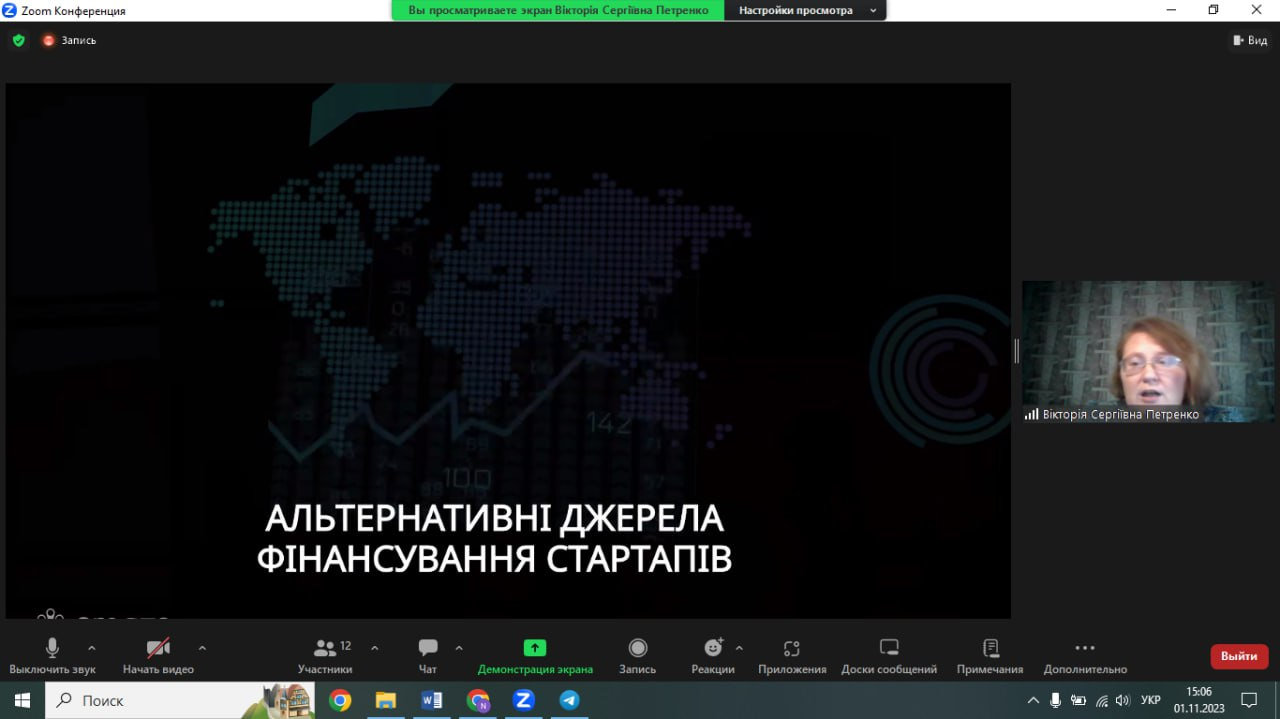Viewport: 1280px width, 719px height.
Task: Expand reactions options arrow
Action: point(739,648)
